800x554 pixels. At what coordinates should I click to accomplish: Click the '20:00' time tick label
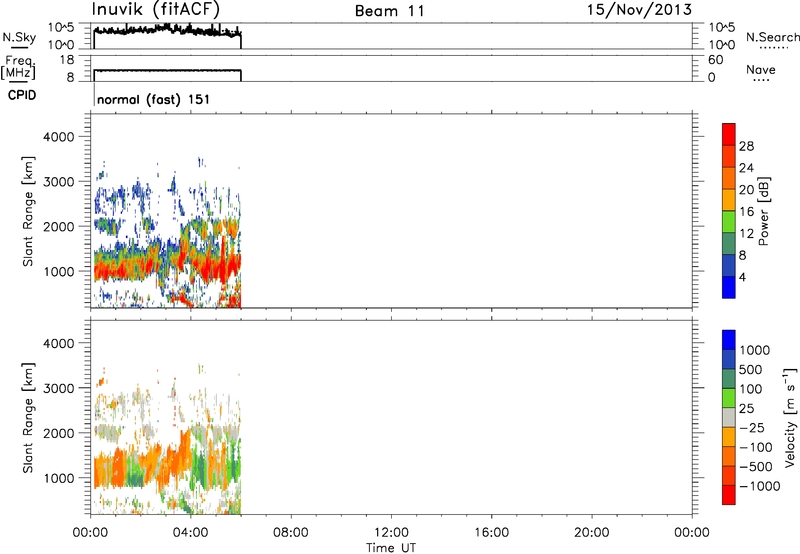pyautogui.click(x=591, y=533)
